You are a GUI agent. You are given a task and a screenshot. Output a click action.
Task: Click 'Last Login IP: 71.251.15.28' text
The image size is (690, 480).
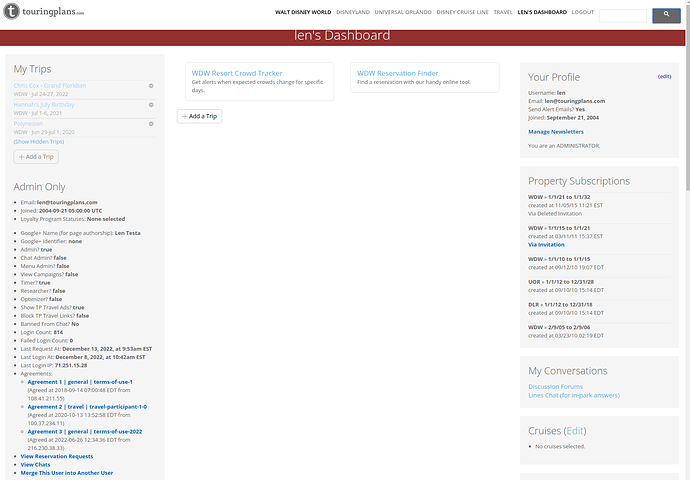tap(54, 365)
